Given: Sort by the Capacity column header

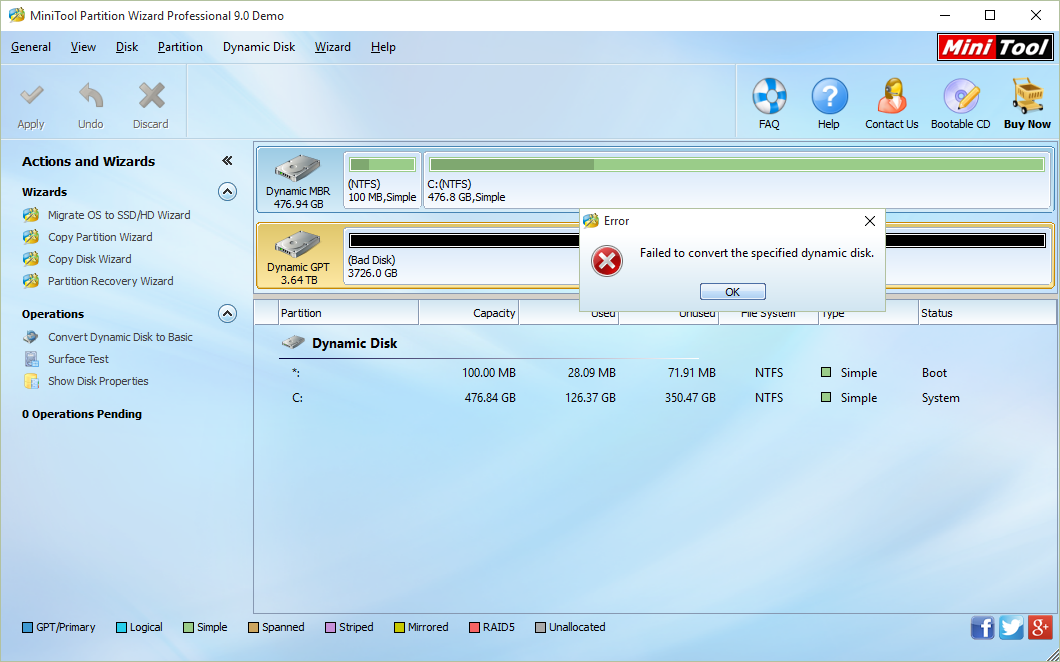Looking at the screenshot, I should 468,313.
